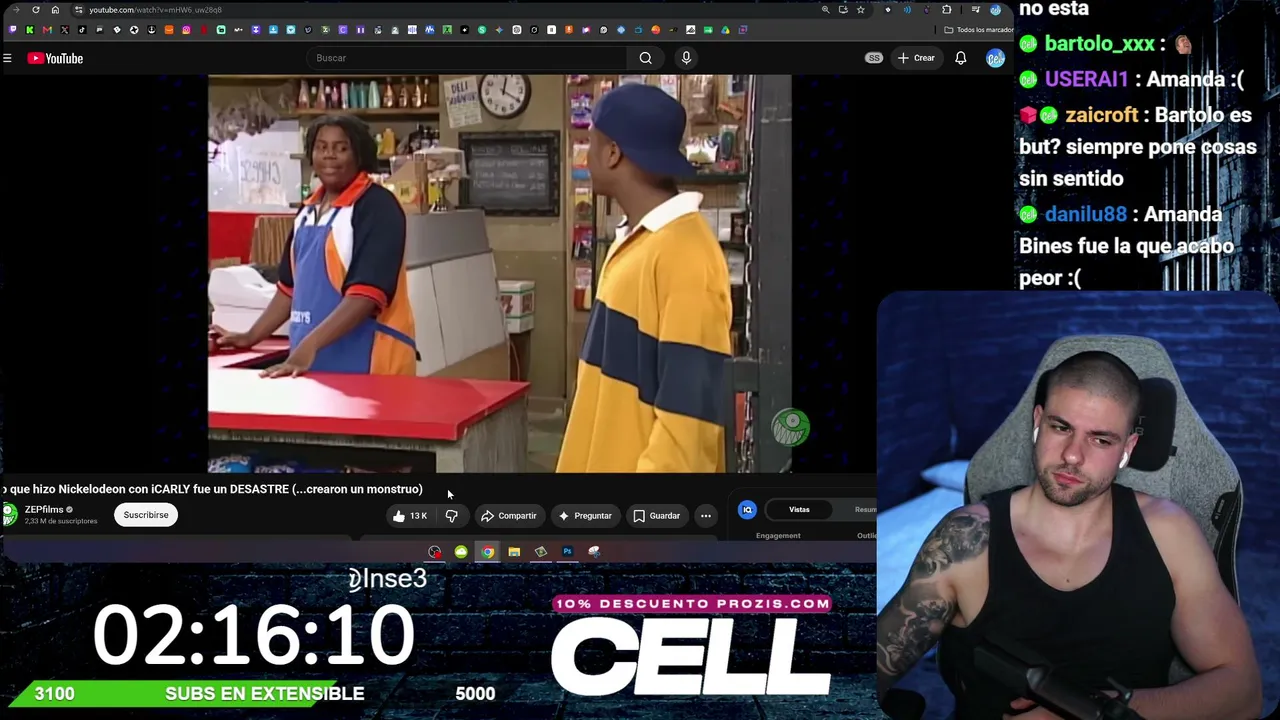
Task: Open File Explorer from the taskbar
Action: (514, 552)
